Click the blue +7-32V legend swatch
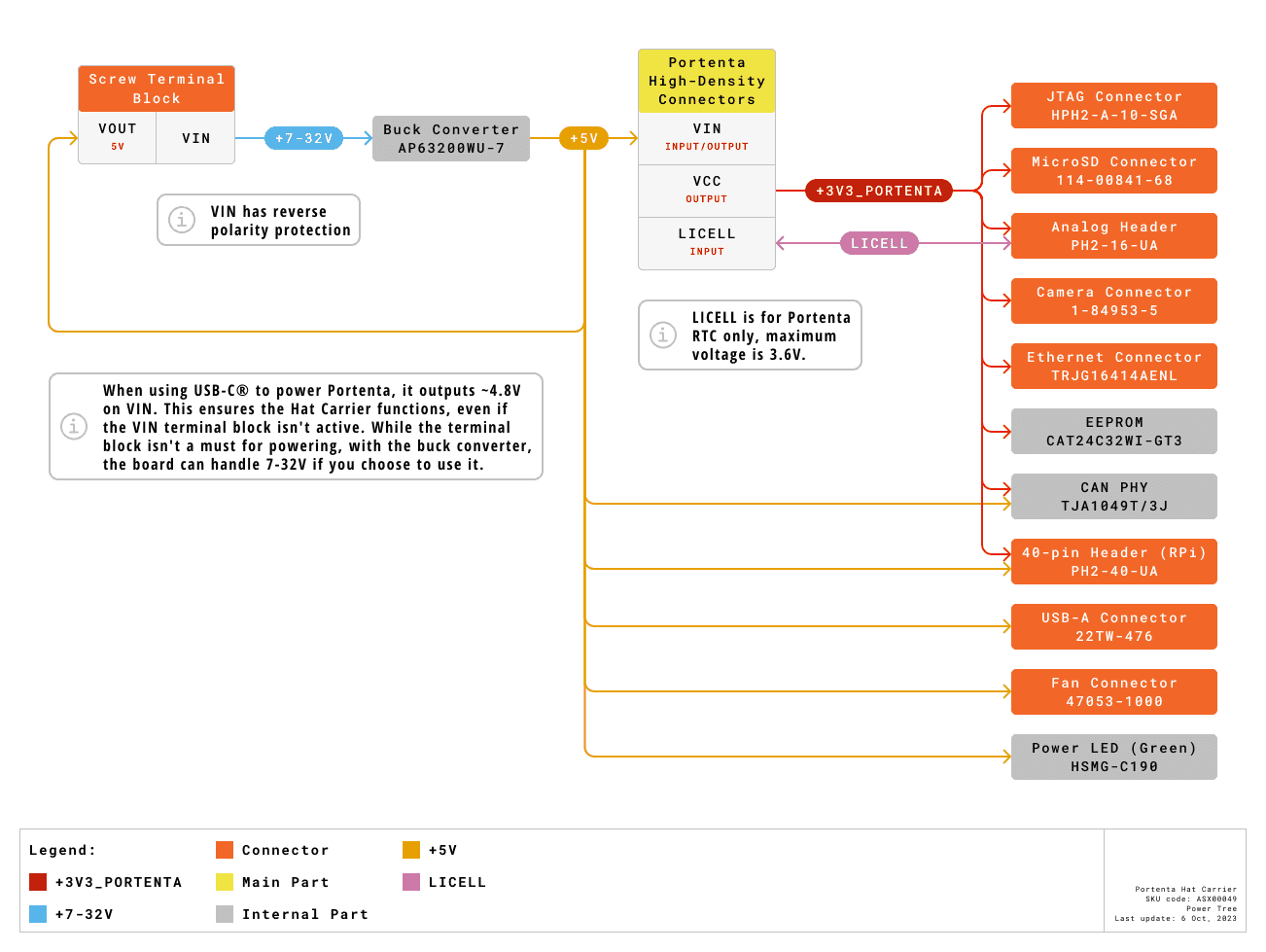 click(x=38, y=914)
